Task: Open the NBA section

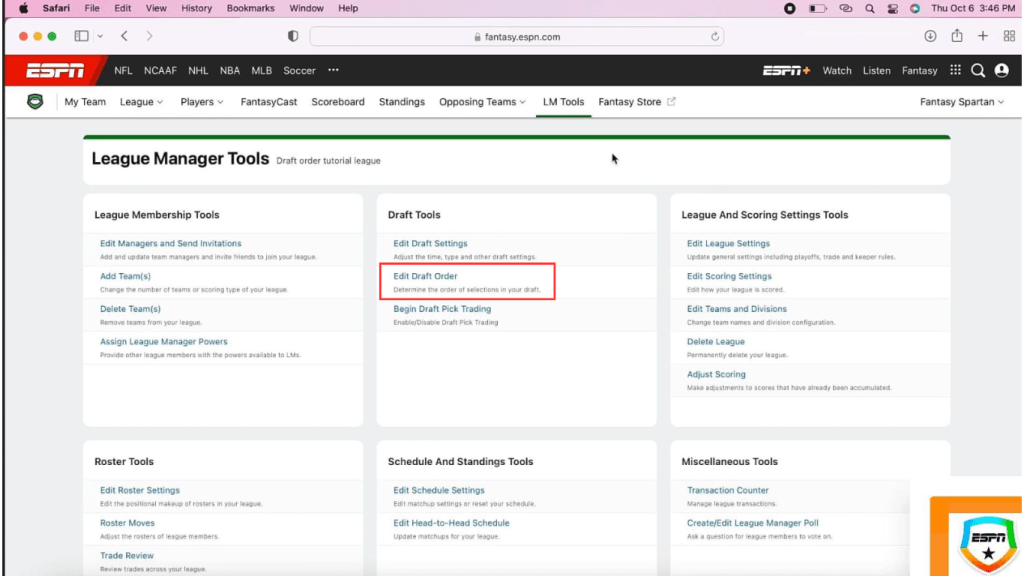Action: [x=230, y=71]
